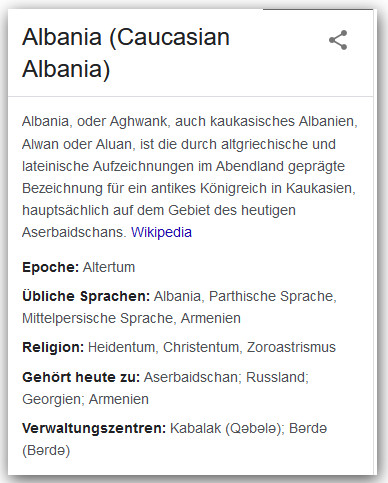Select Russland under Gehört heute zu
This screenshot has height=483, width=388.
(x=277, y=377)
